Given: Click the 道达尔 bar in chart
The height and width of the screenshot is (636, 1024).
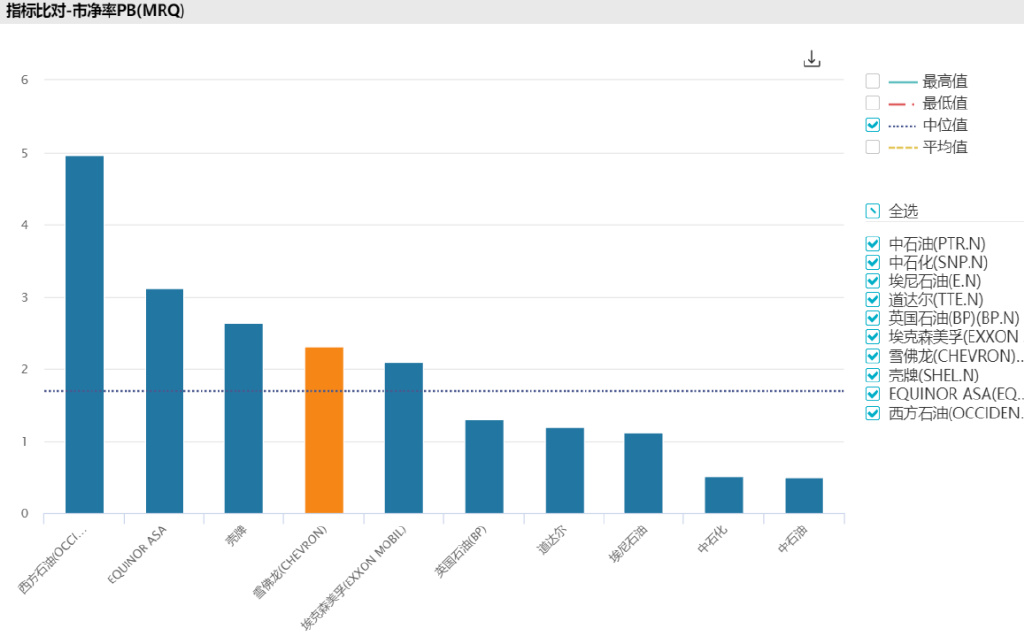Looking at the screenshot, I should pos(565,471).
